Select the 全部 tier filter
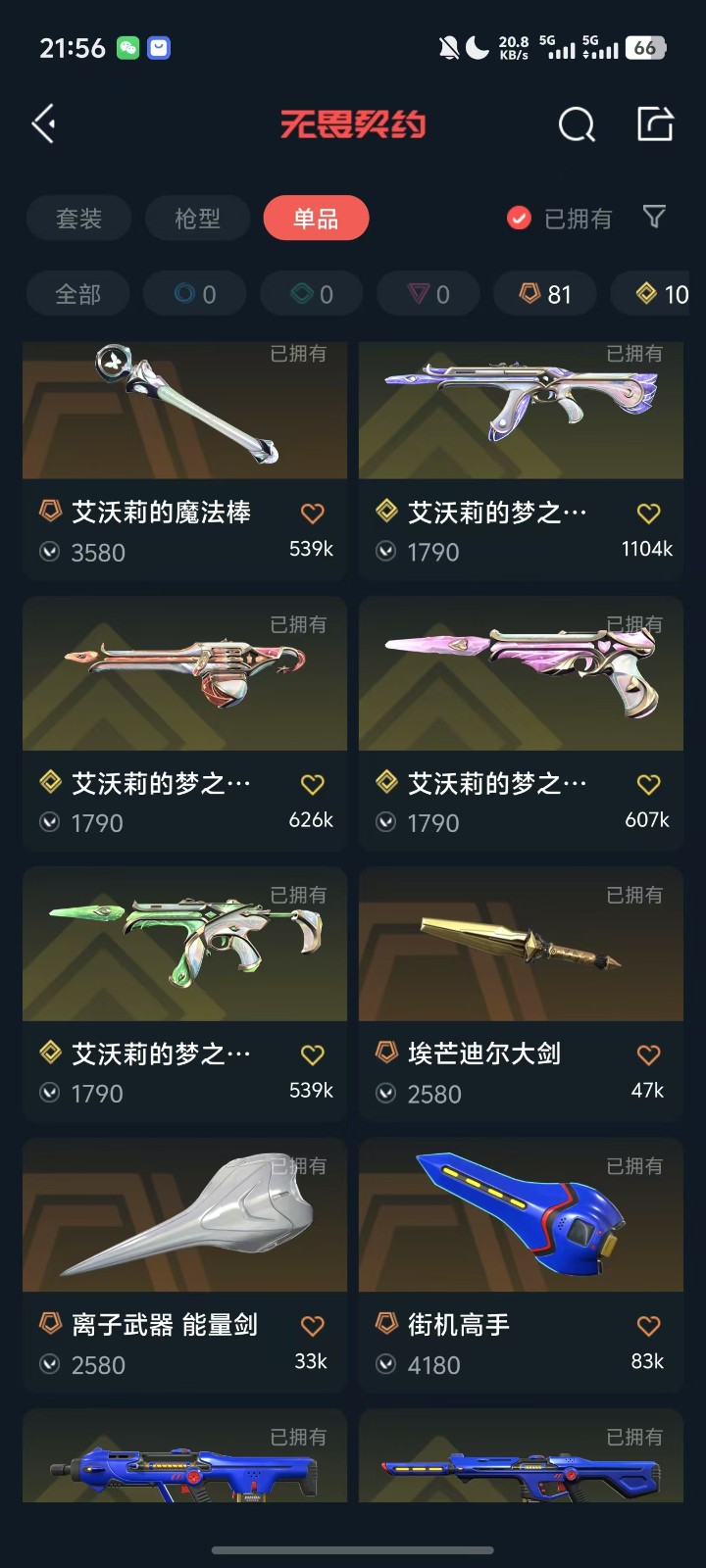 pyautogui.click(x=78, y=294)
